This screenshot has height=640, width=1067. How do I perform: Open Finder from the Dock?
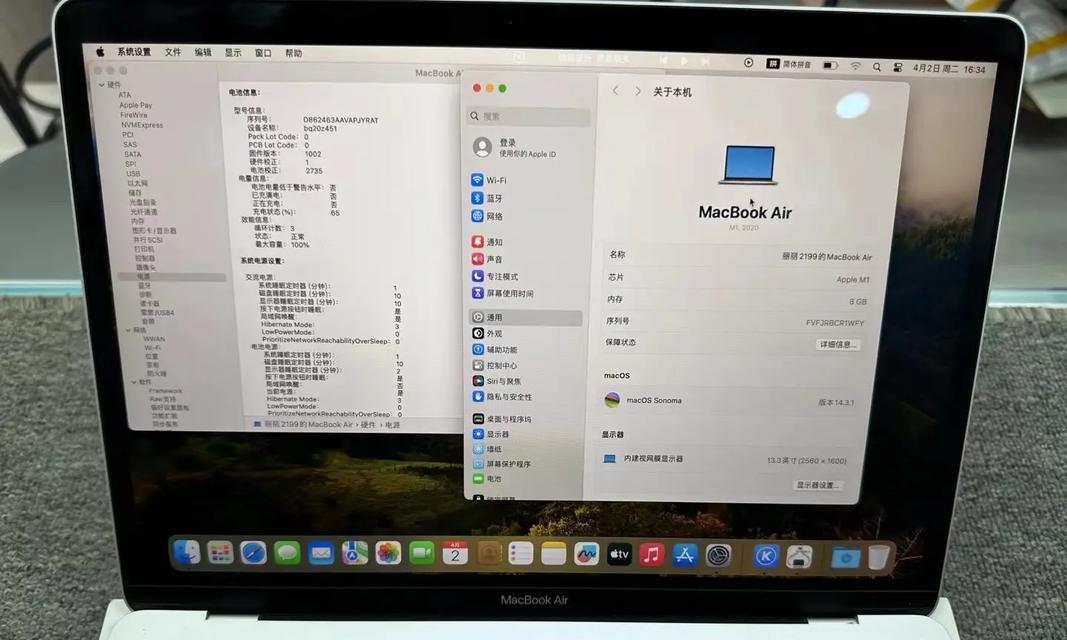[186, 553]
